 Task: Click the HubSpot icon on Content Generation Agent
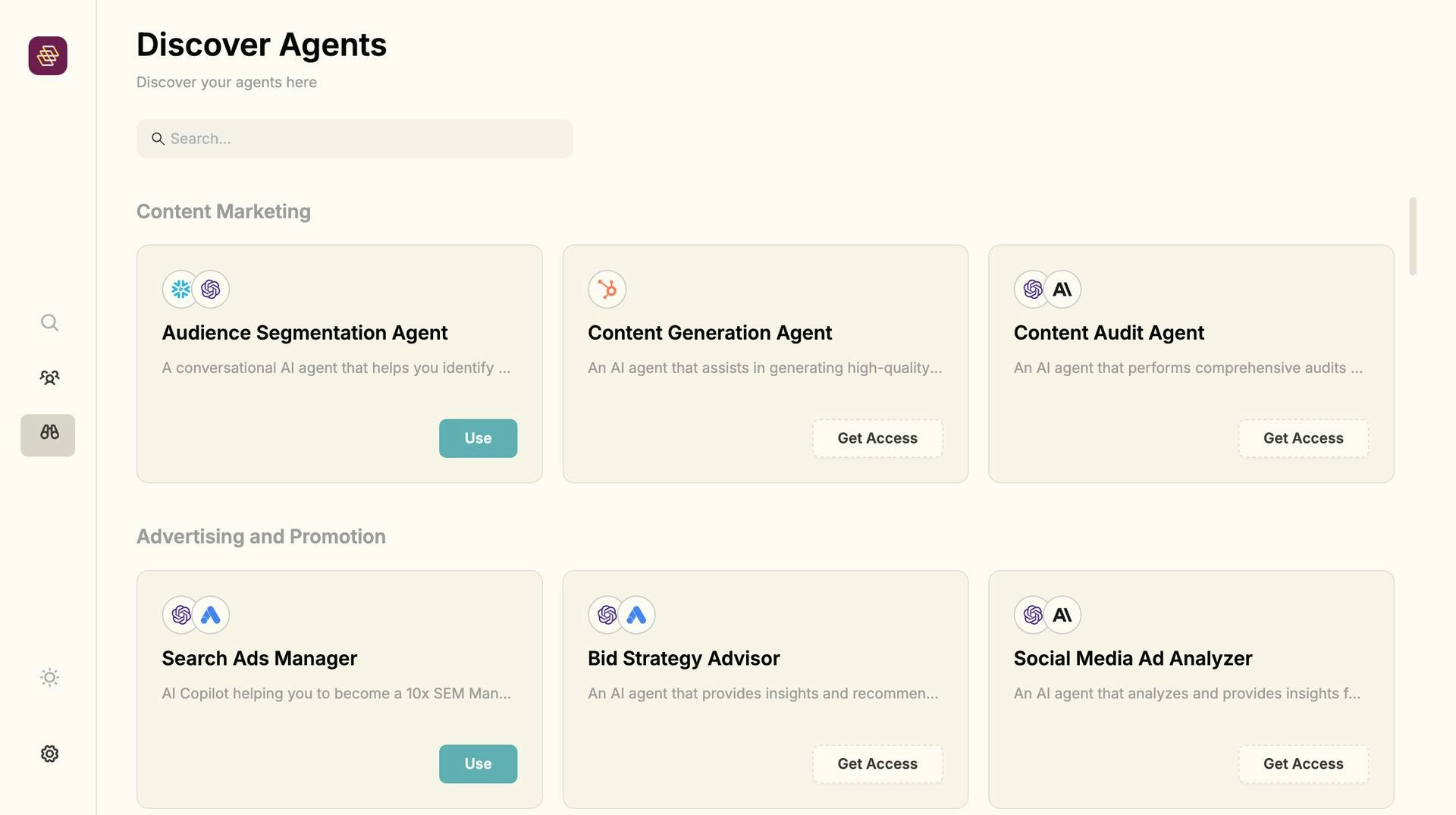(x=607, y=289)
